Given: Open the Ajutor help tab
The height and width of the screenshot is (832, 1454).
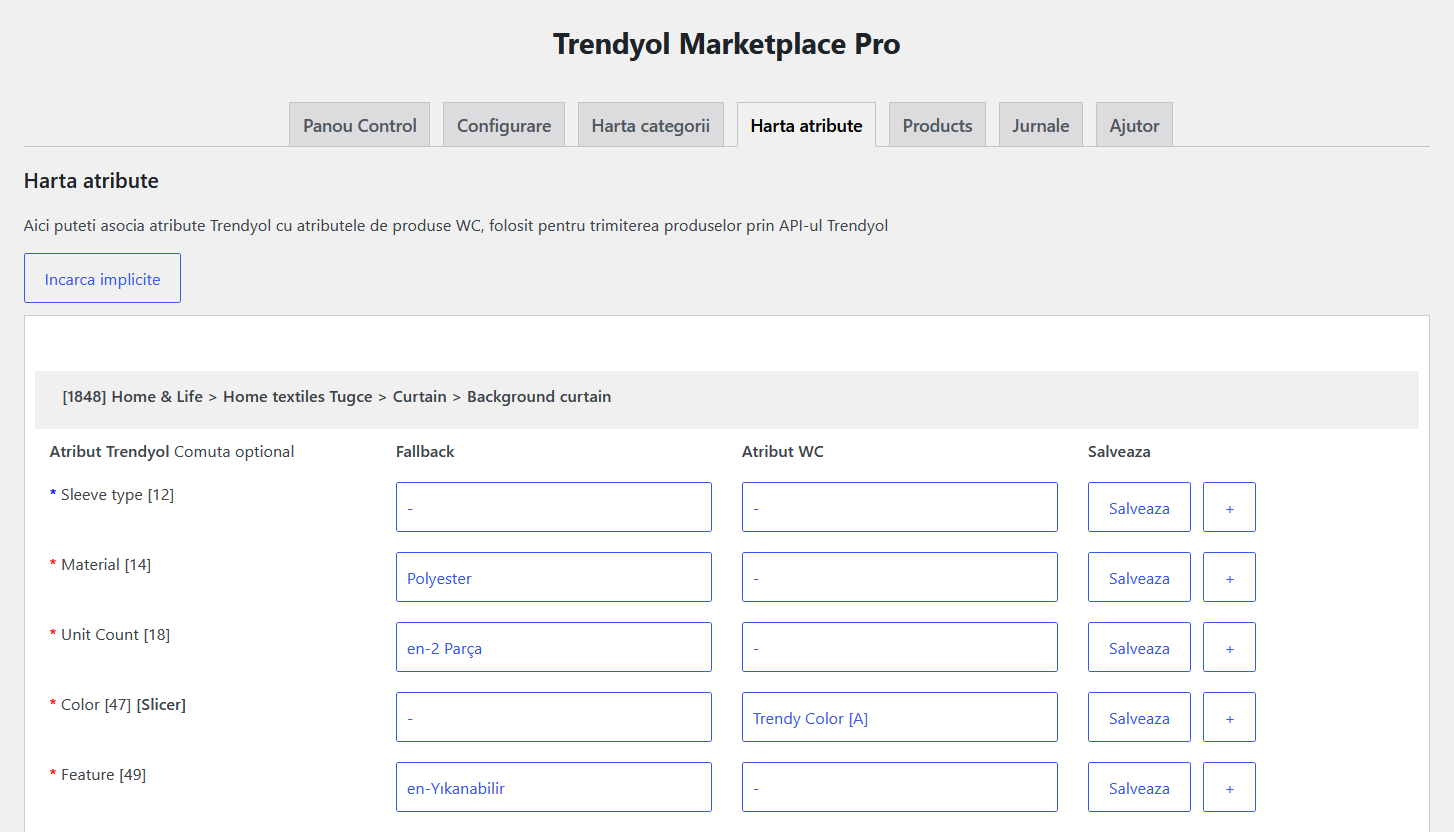Looking at the screenshot, I should click(x=1134, y=125).
